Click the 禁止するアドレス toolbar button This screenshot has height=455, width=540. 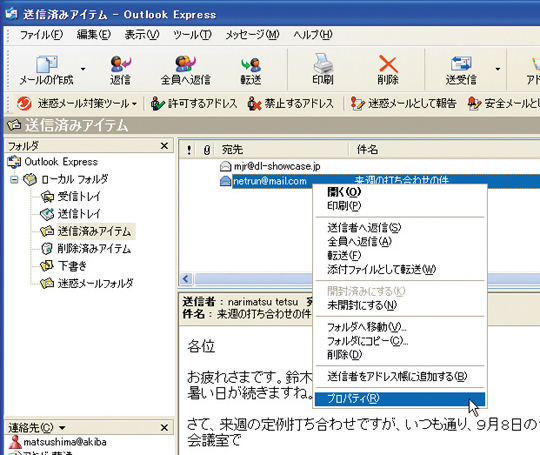click(291, 103)
